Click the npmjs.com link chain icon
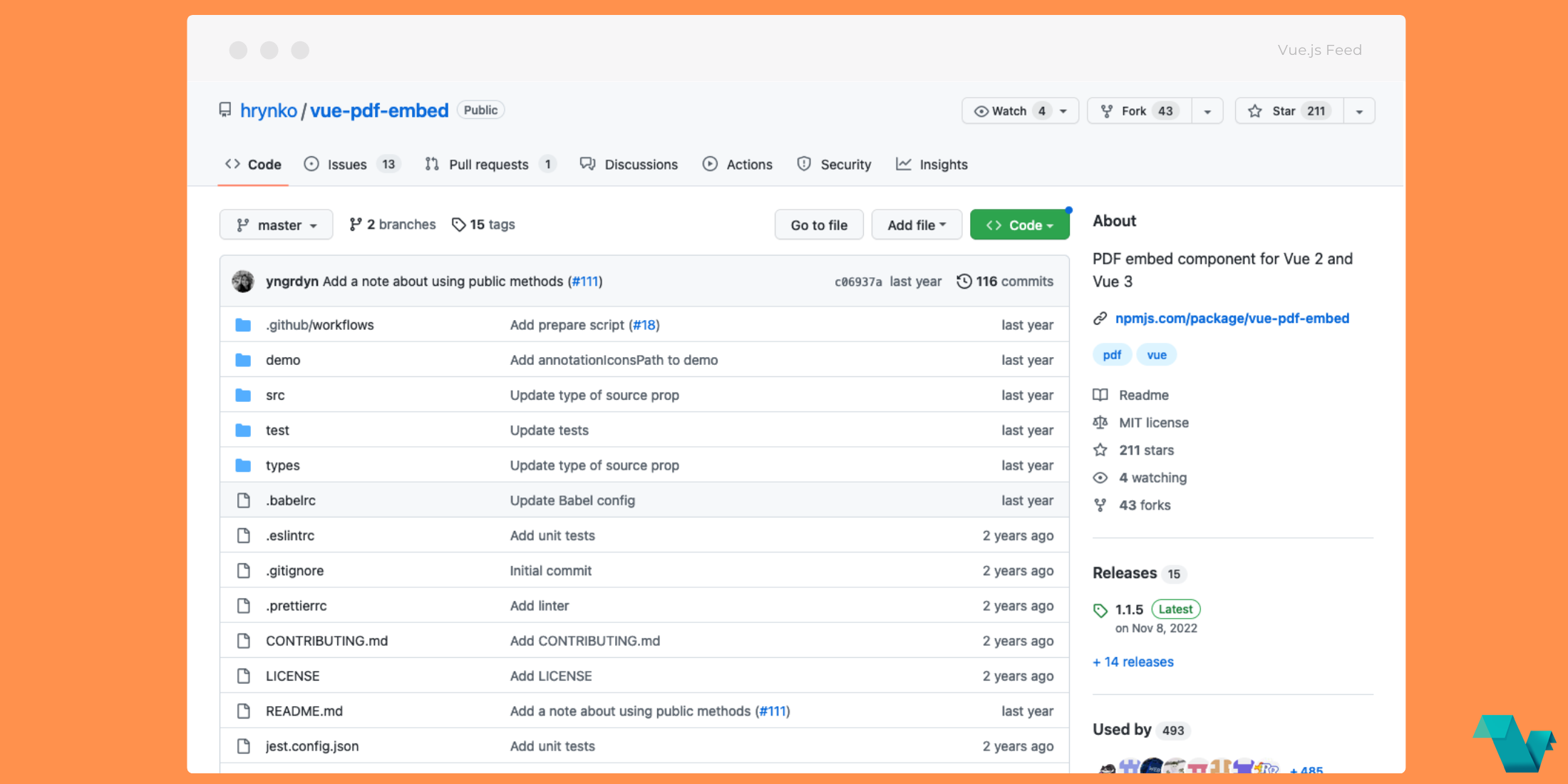 (1100, 319)
